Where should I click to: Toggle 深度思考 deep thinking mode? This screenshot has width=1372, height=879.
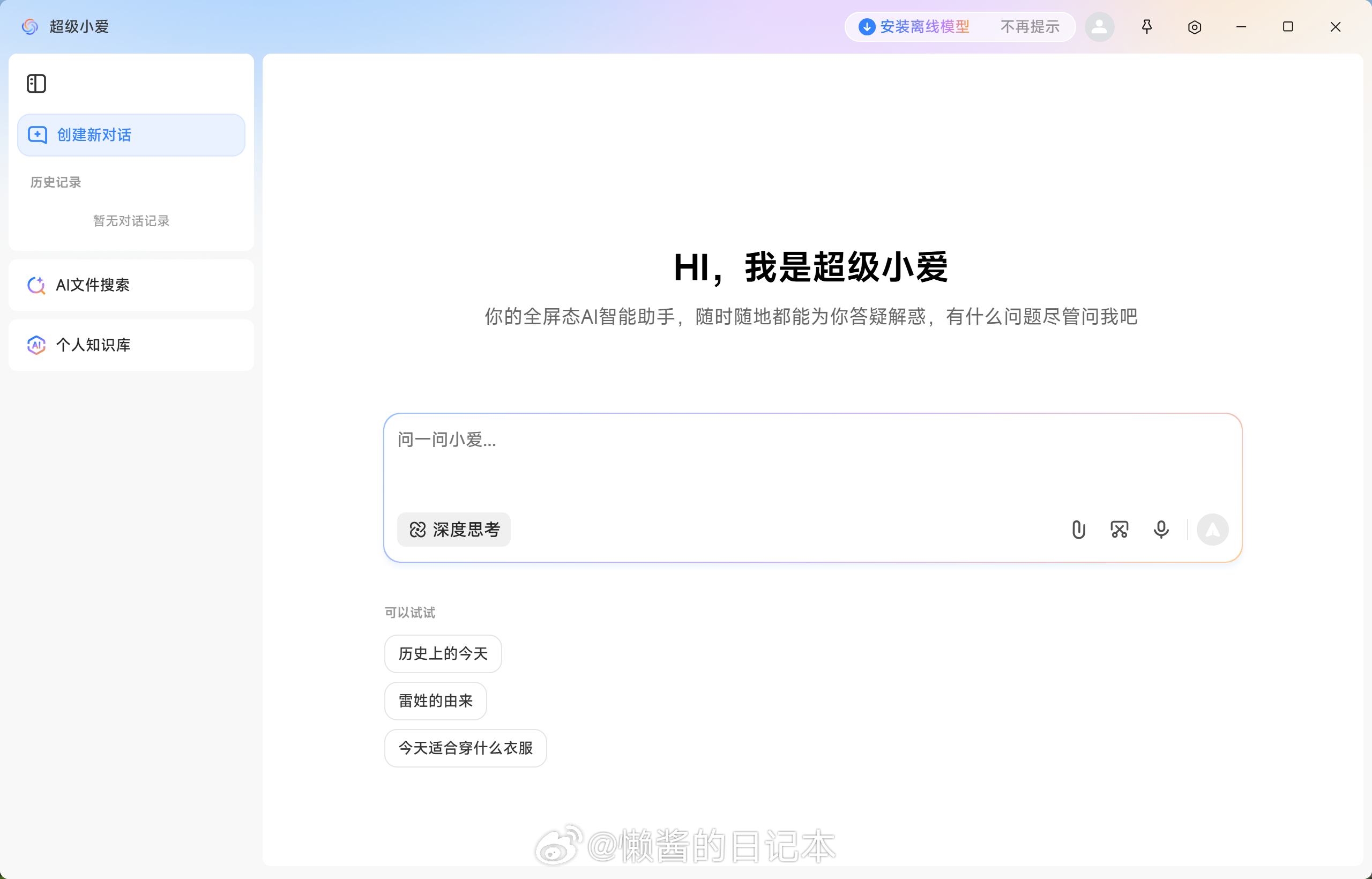454,530
